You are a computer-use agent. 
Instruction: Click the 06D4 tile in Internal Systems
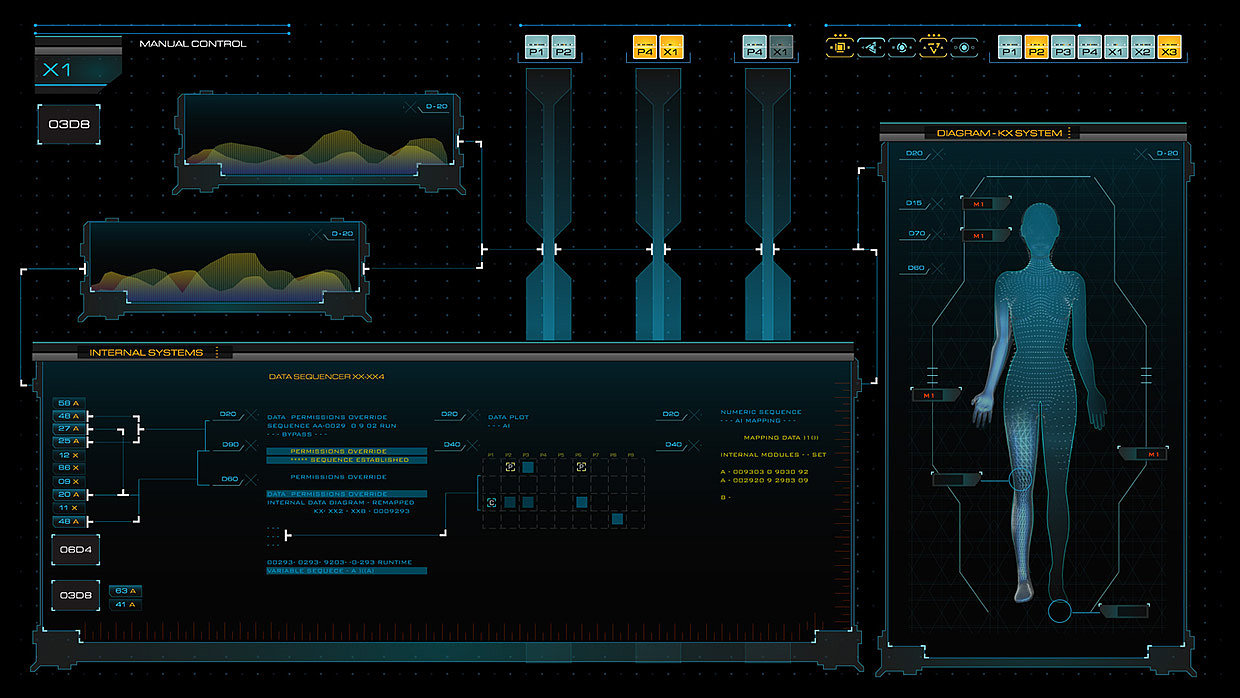pos(75,550)
